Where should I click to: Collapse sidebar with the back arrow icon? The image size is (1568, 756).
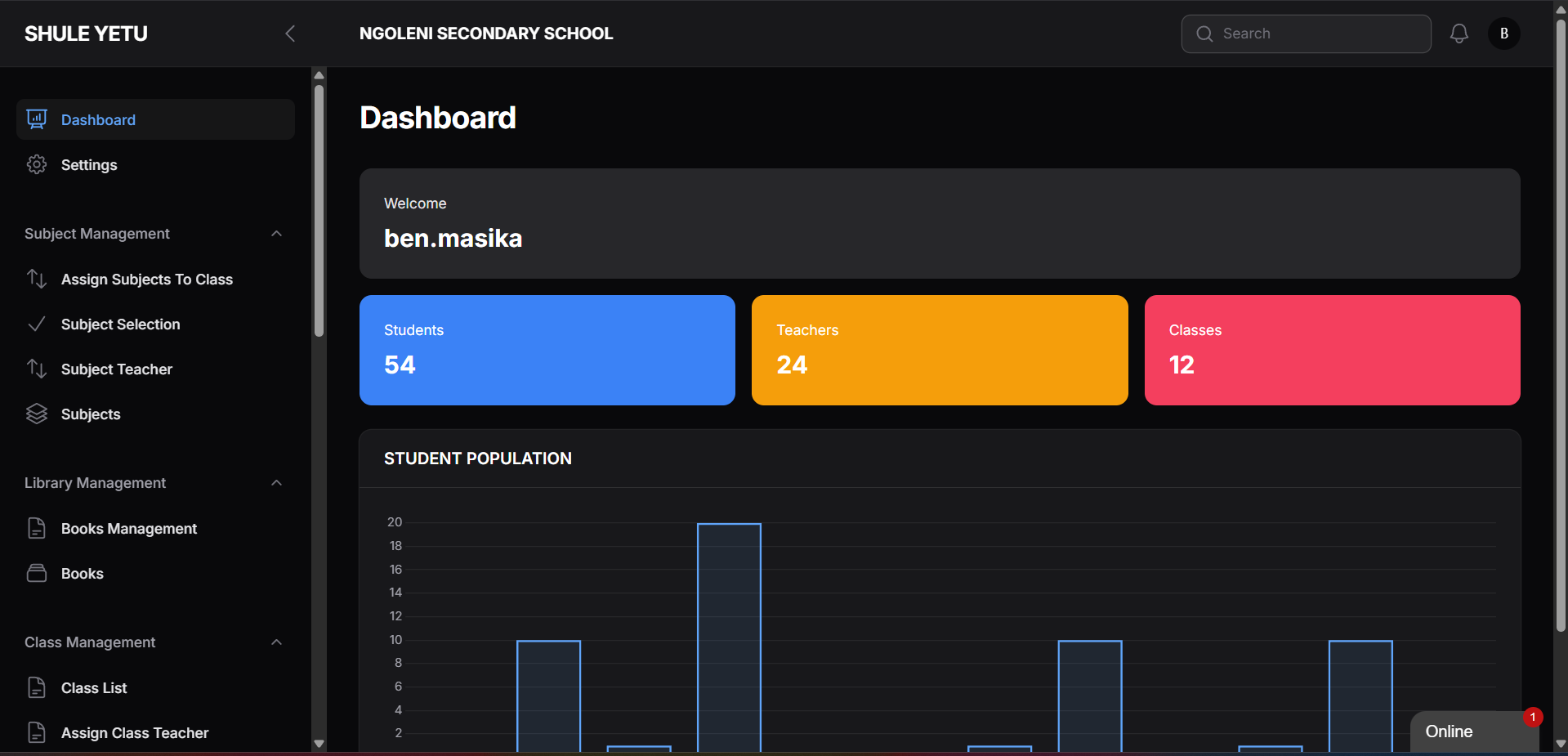[290, 34]
